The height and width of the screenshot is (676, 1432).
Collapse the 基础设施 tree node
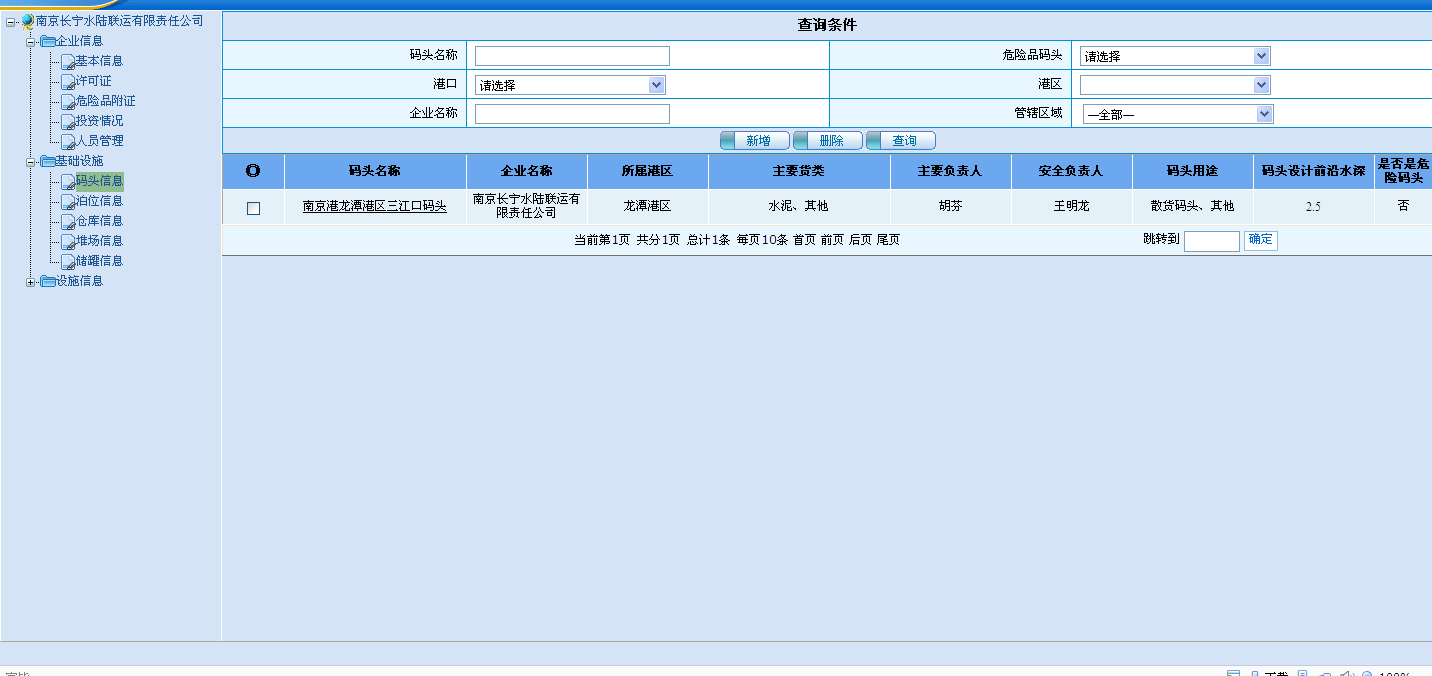point(31,162)
